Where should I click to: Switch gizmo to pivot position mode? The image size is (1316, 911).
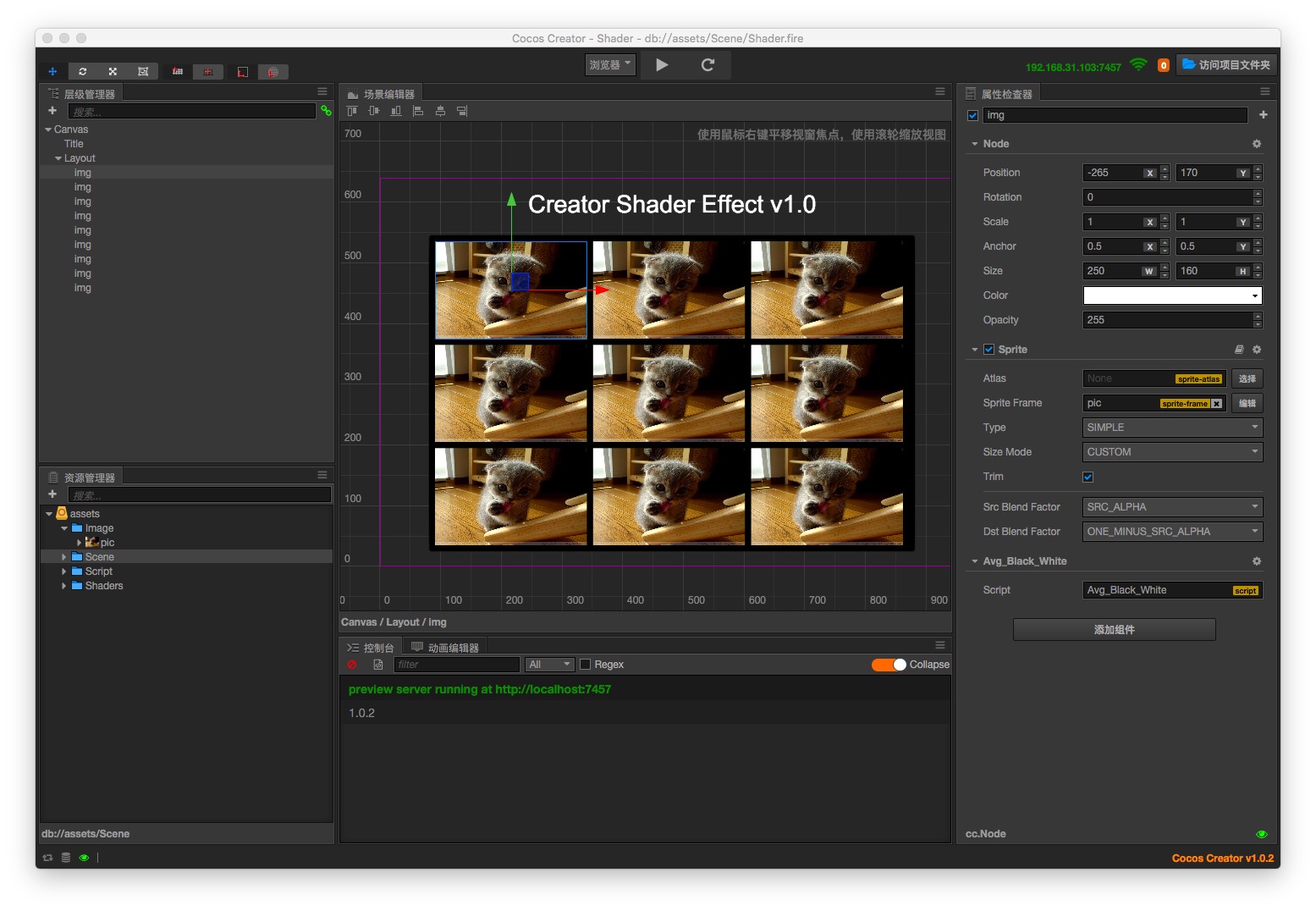click(x=178, y=72)
